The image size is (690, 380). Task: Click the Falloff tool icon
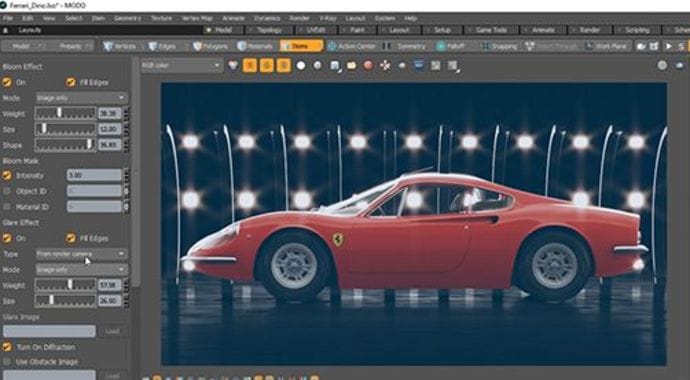(440, 46)
